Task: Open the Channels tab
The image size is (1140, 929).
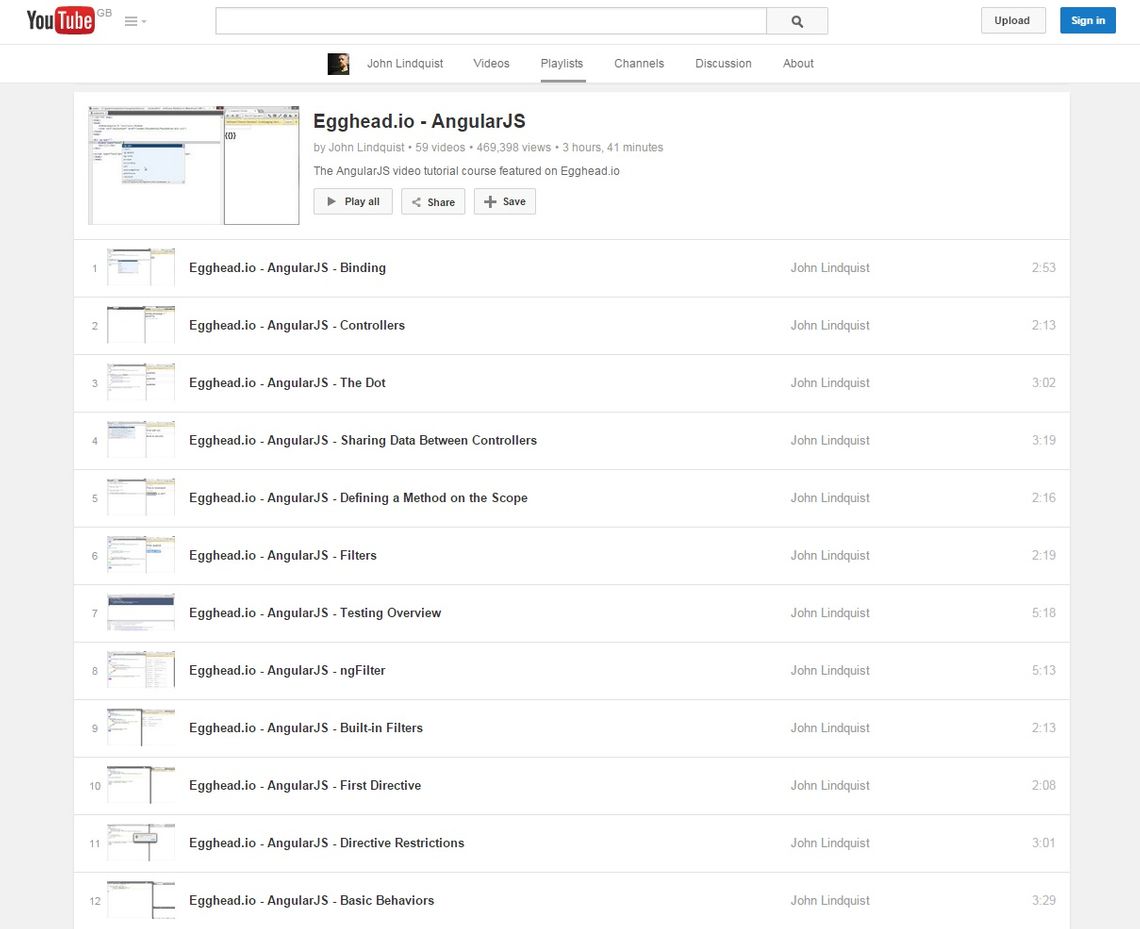Action: (639, 64)
